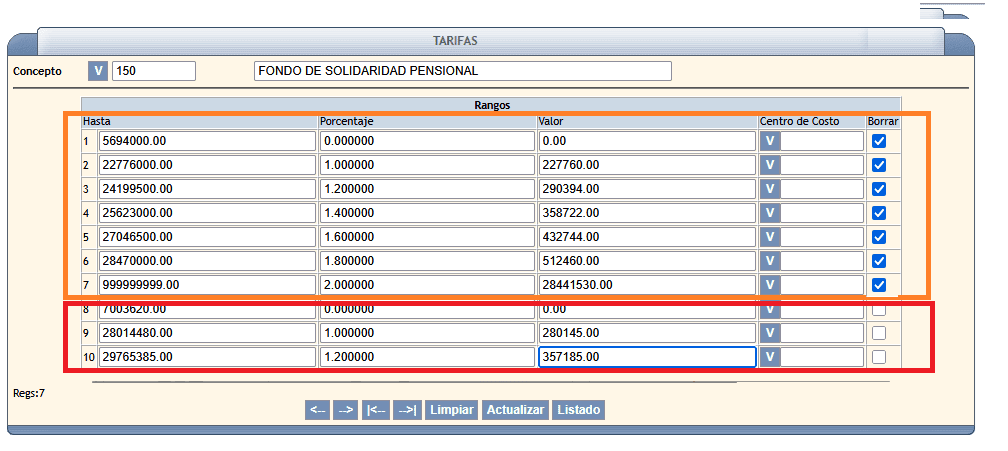1008x451 pixels.
Task: Uncheck Borrar checkbox in row 1
Action: pos(879,141)
